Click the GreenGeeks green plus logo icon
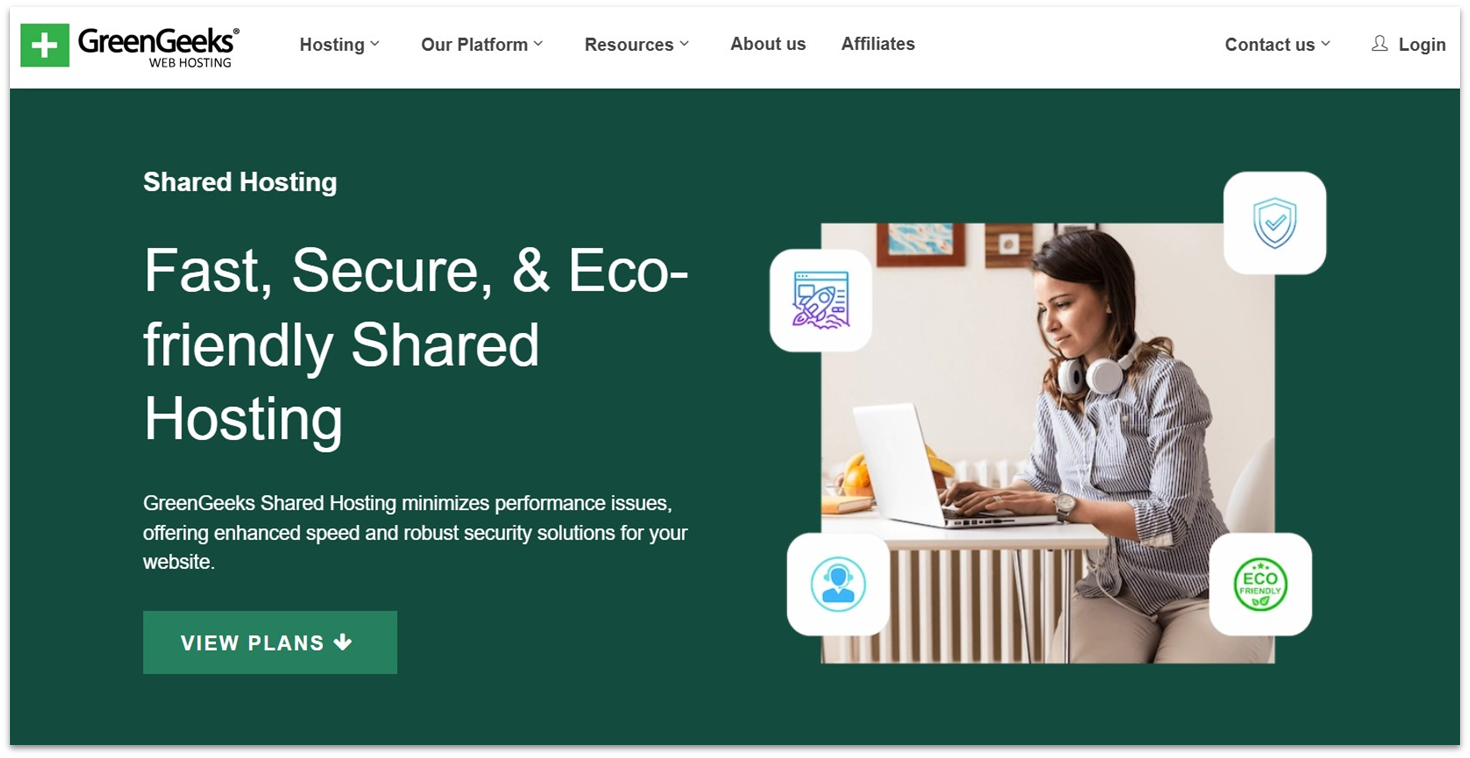 point(45,45)
